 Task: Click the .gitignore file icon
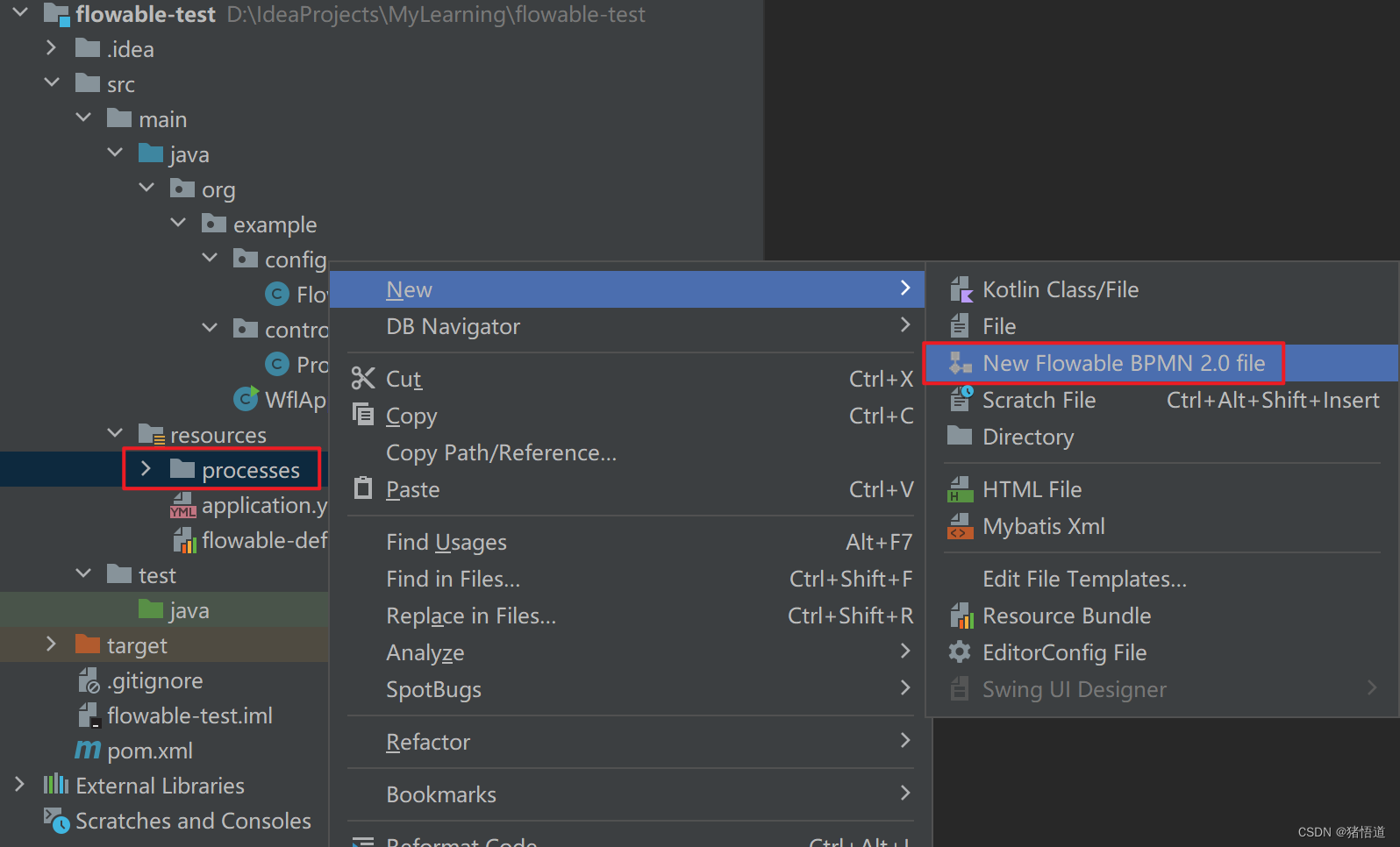tap(89, 680)
